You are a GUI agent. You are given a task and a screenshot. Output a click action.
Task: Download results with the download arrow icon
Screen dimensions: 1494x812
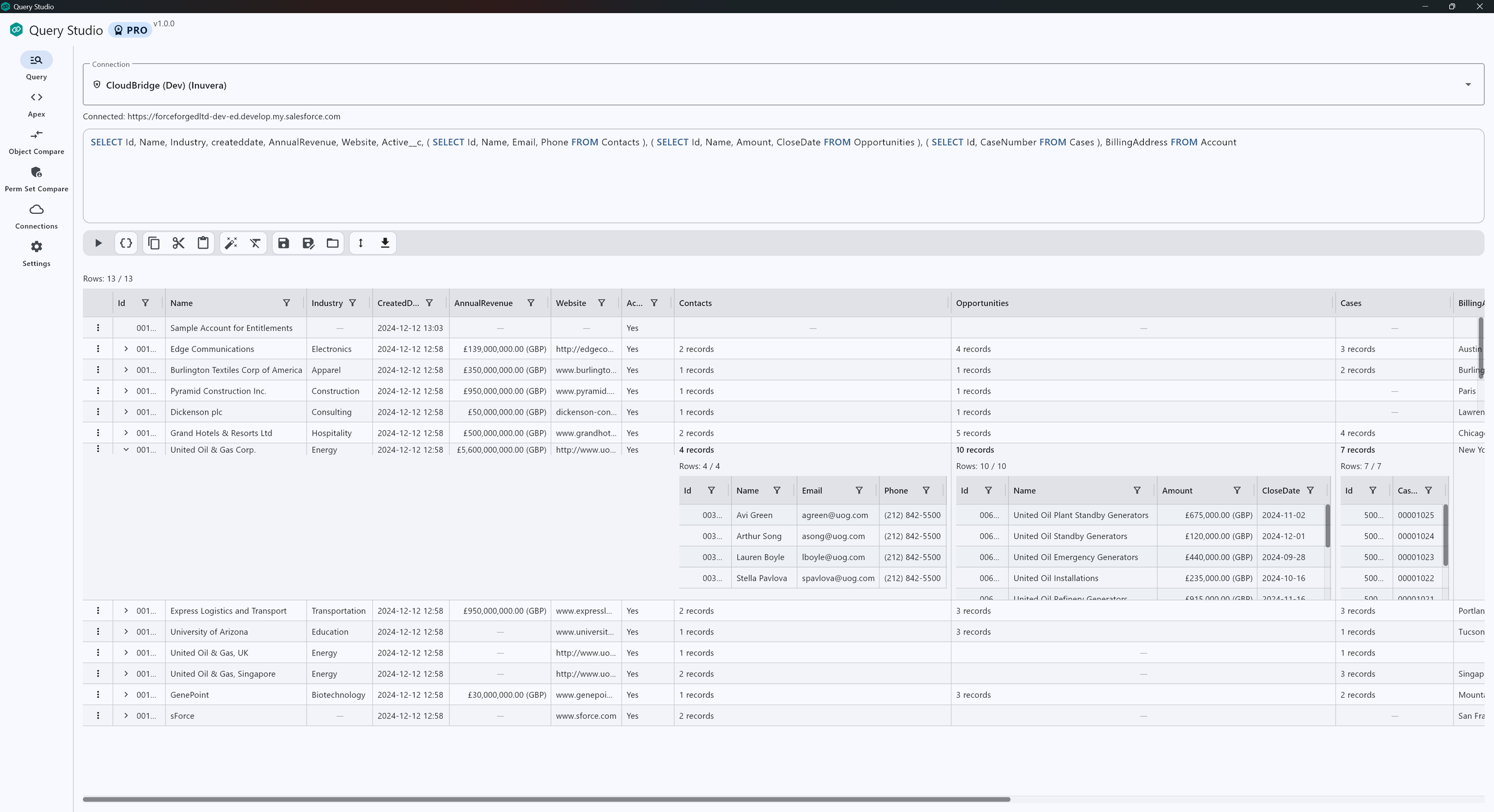coord(385,243)
